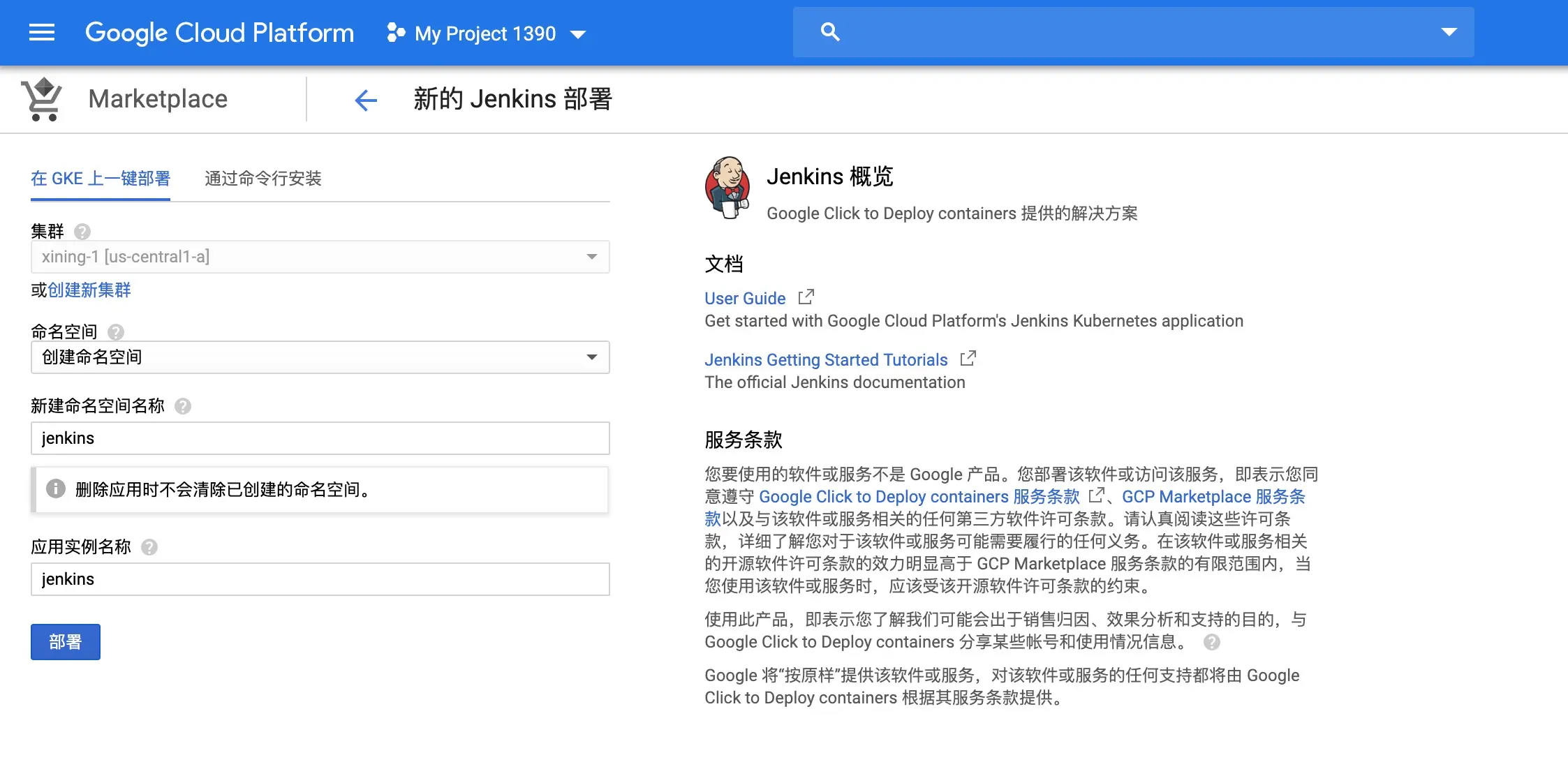The width and height of the screenshot is (1568, 776).
Task: Click help icon next to 新建命名空间名称
Action: (183, 406)
